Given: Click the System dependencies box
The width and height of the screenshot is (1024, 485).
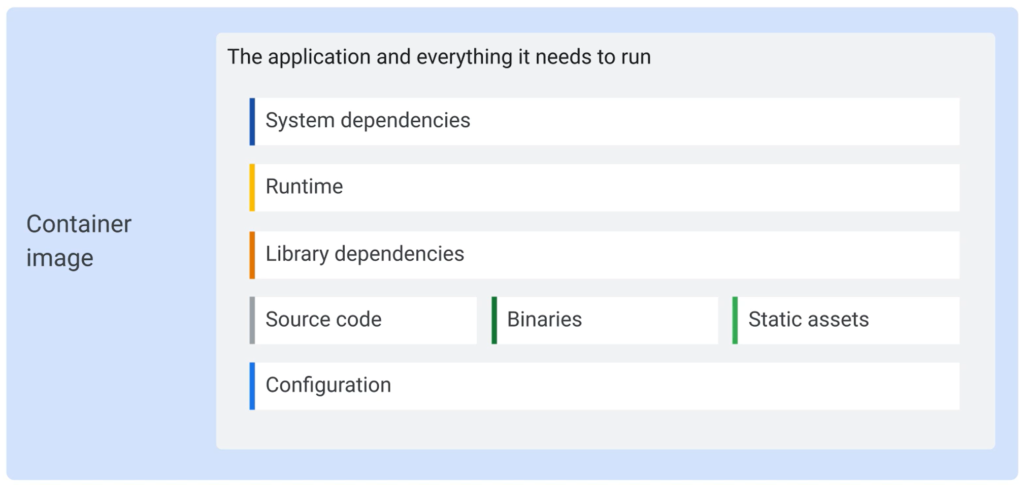Looking at the screenshot, I should tap(605, 121).
